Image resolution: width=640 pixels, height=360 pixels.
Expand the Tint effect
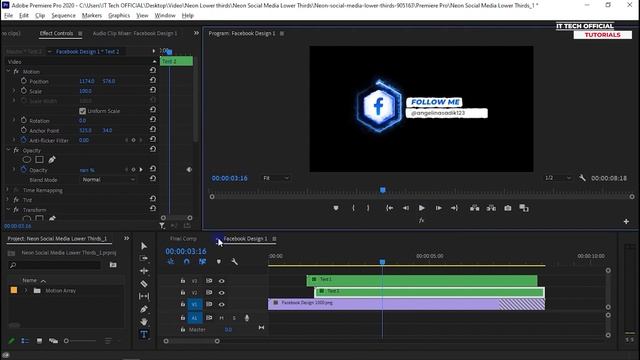[8, 200]
